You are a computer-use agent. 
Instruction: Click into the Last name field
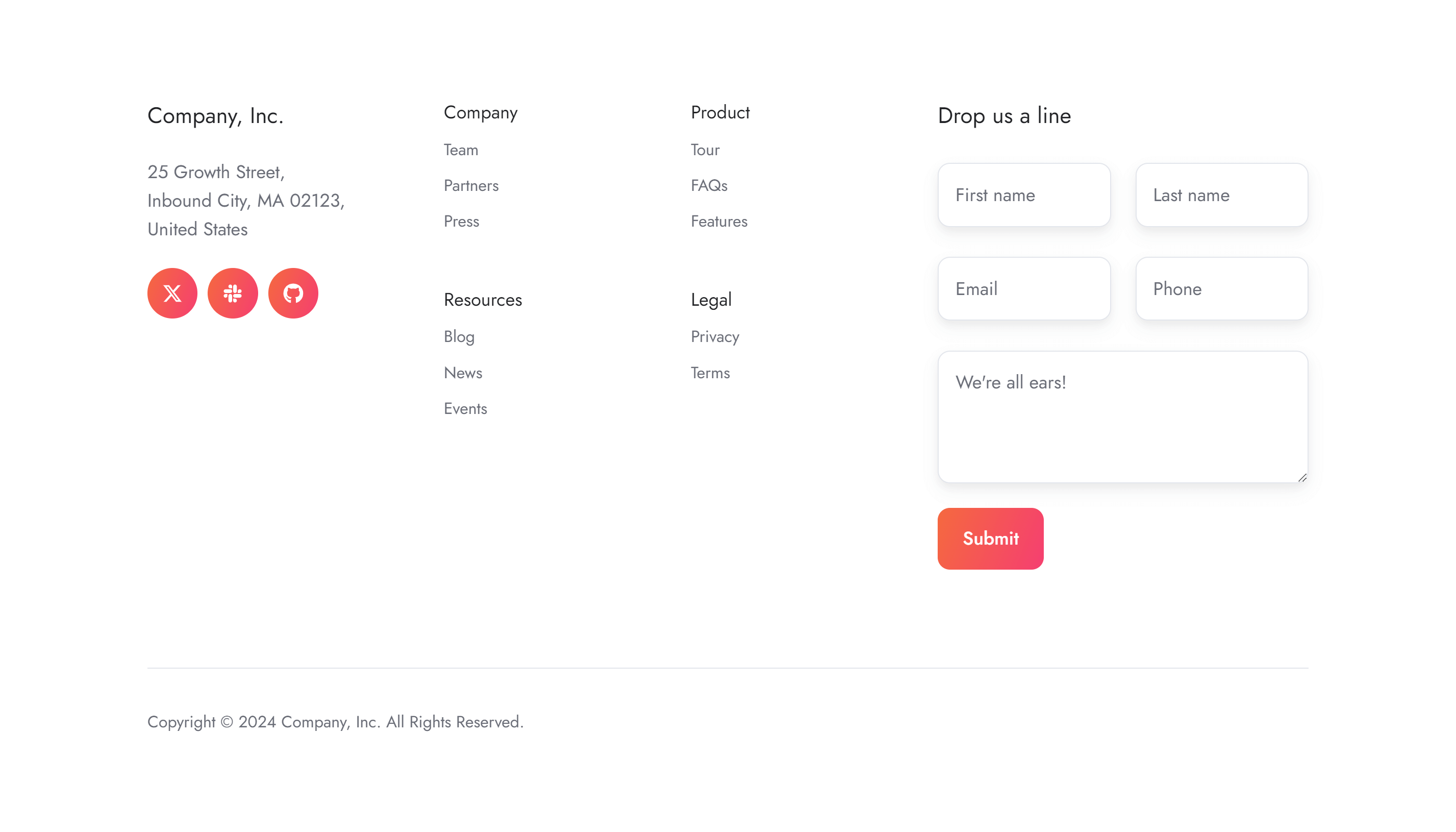pos(1221,195)
